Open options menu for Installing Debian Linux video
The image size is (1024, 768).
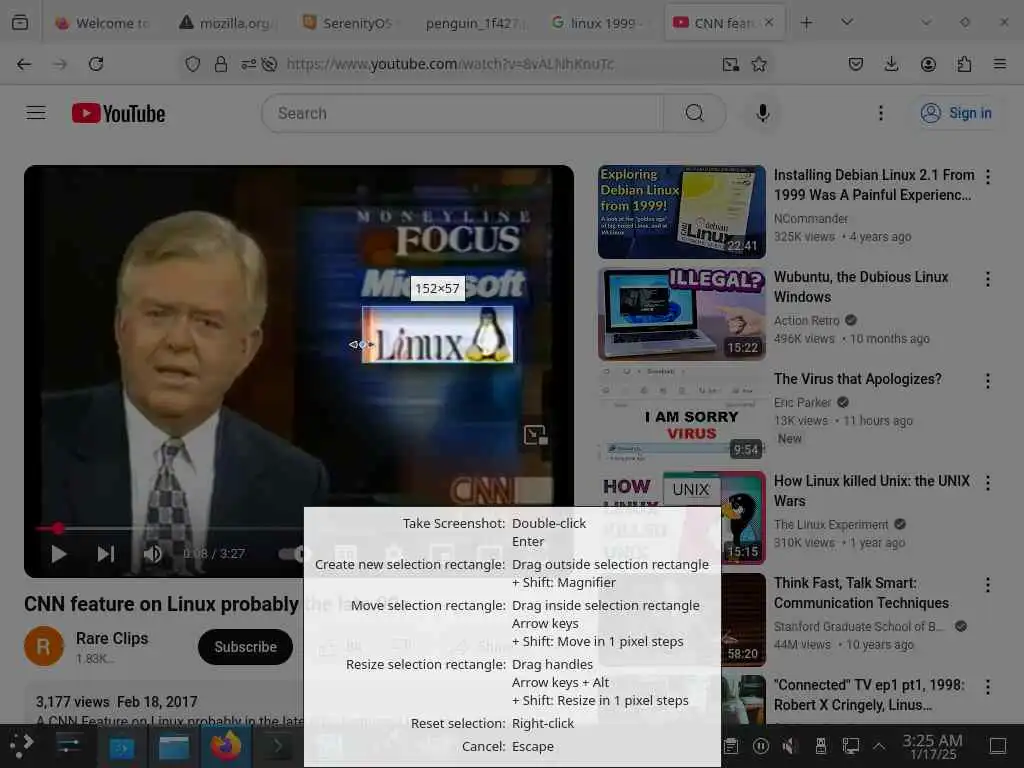pyautogui.click(x=987, y=177)
